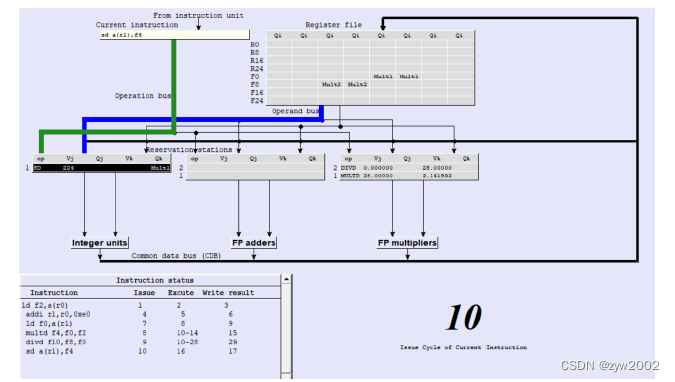Select the MULTD reservation station row
Screen dimensions: 675x382
[x=409, y=176]
